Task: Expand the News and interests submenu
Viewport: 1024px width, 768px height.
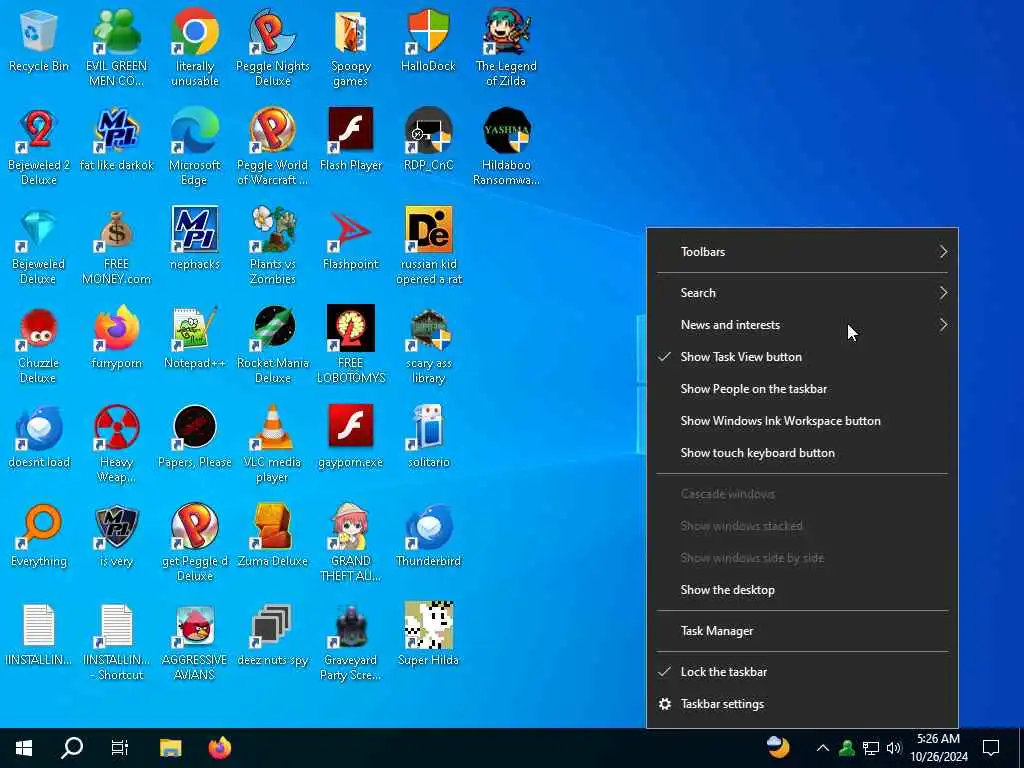Action: coord(802,325)
